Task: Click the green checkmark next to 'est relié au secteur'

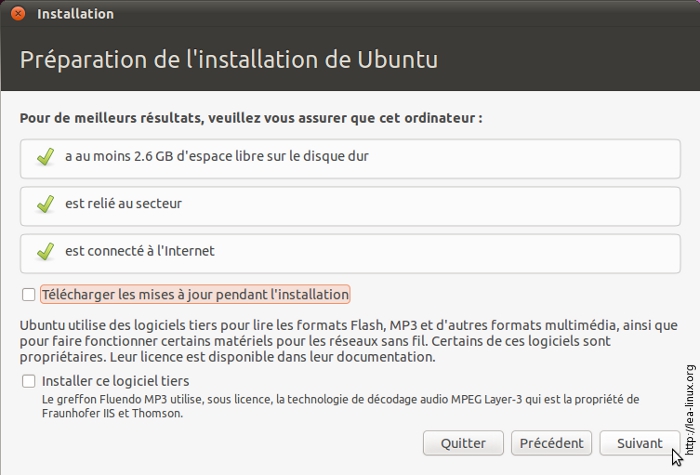Action: (x=44, y=204)
